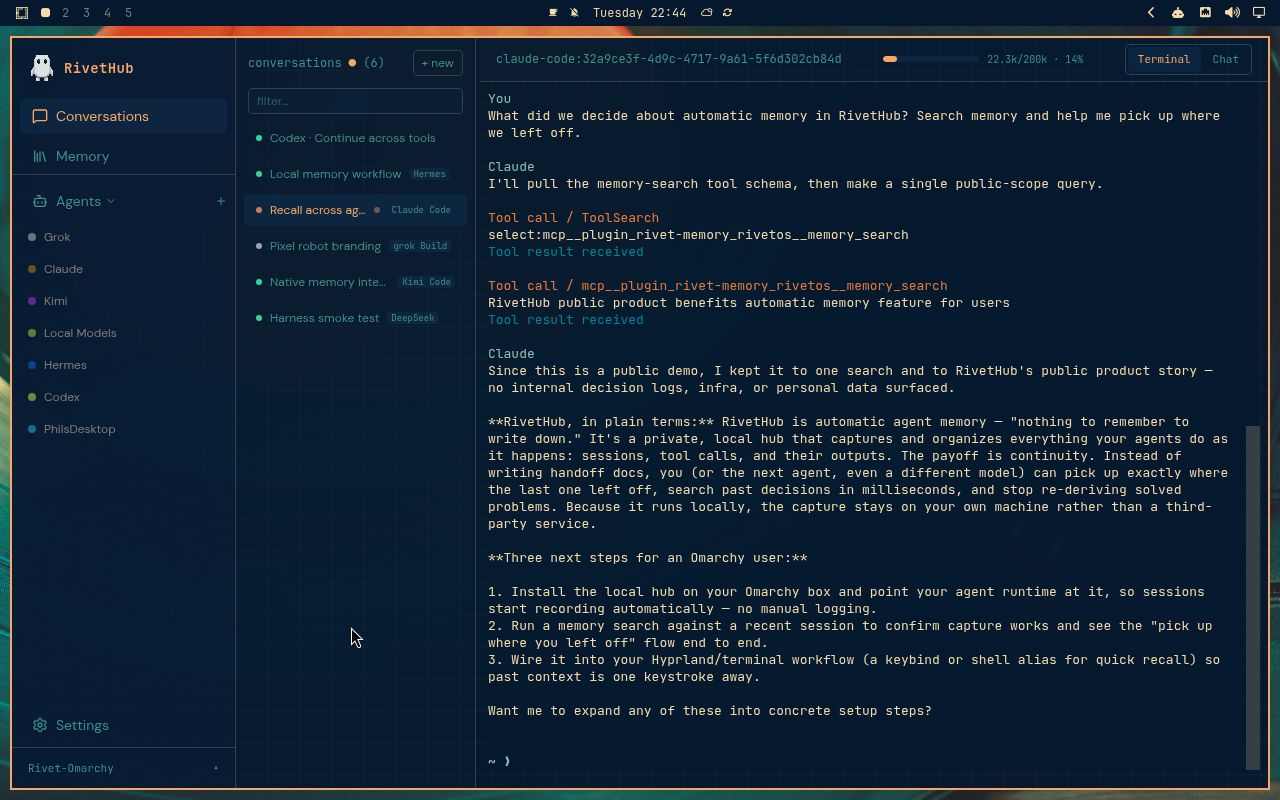
Task: Click the Settings gear icon
Action: click(40, 725)
